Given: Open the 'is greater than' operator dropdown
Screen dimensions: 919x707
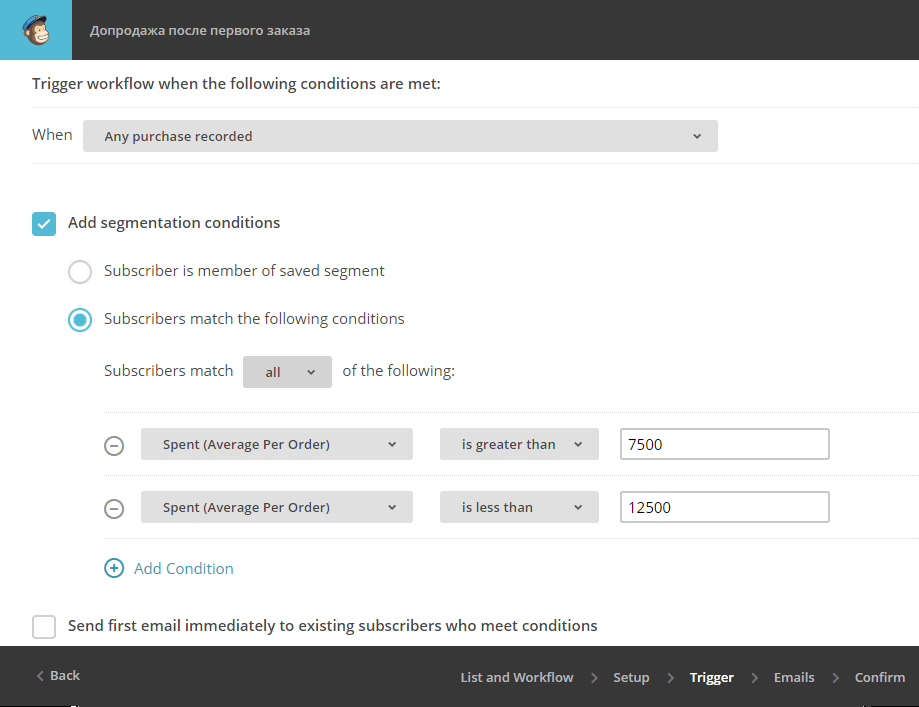Looking at the screenshot, I should point(519,444).
